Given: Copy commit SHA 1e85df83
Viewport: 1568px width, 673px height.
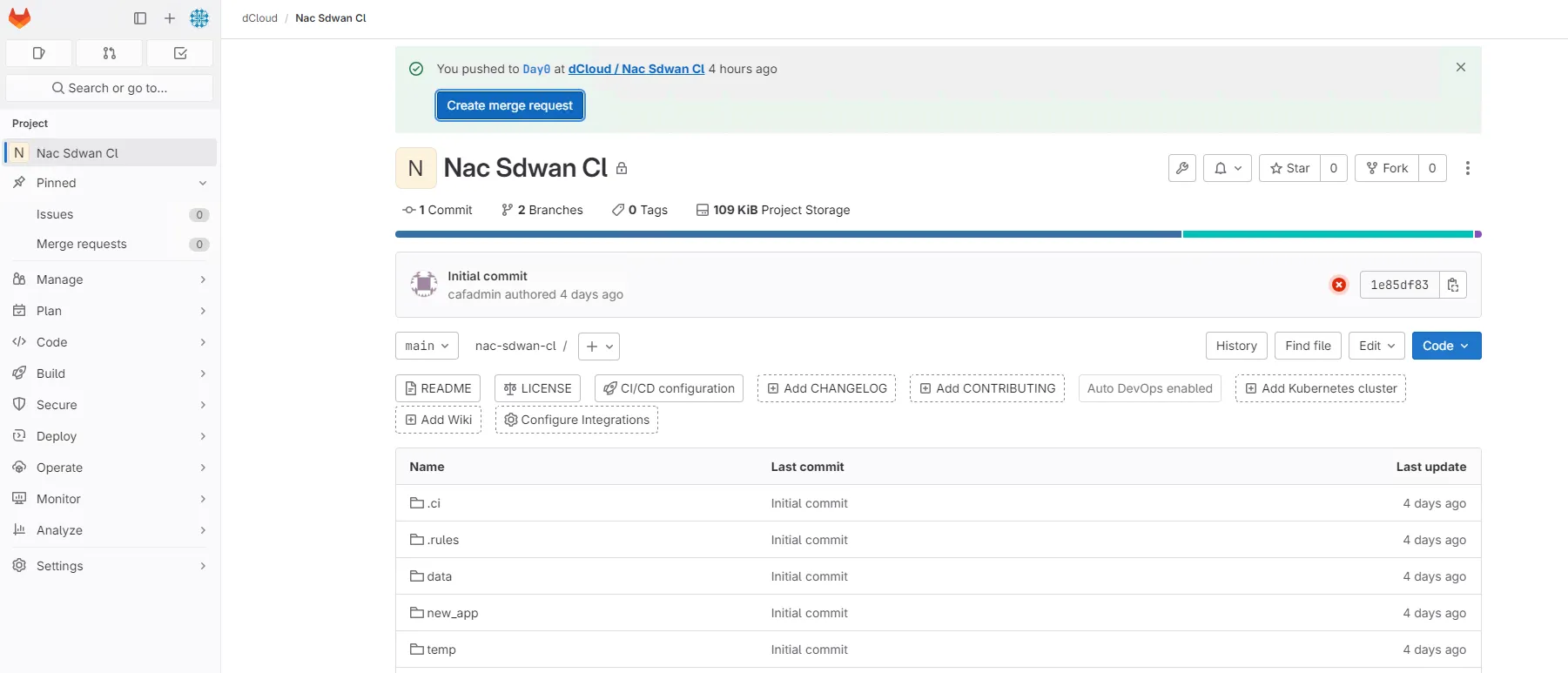Looking at the screenshot, I should point(1452,285).
